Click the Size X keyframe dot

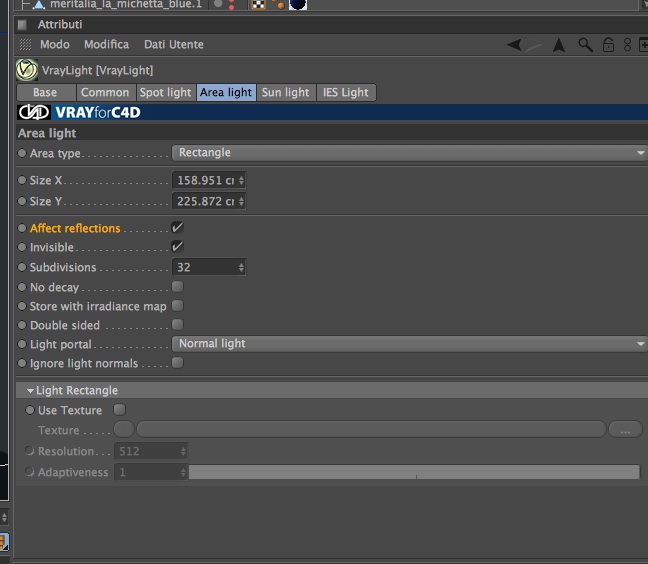[x=22, y=180]
